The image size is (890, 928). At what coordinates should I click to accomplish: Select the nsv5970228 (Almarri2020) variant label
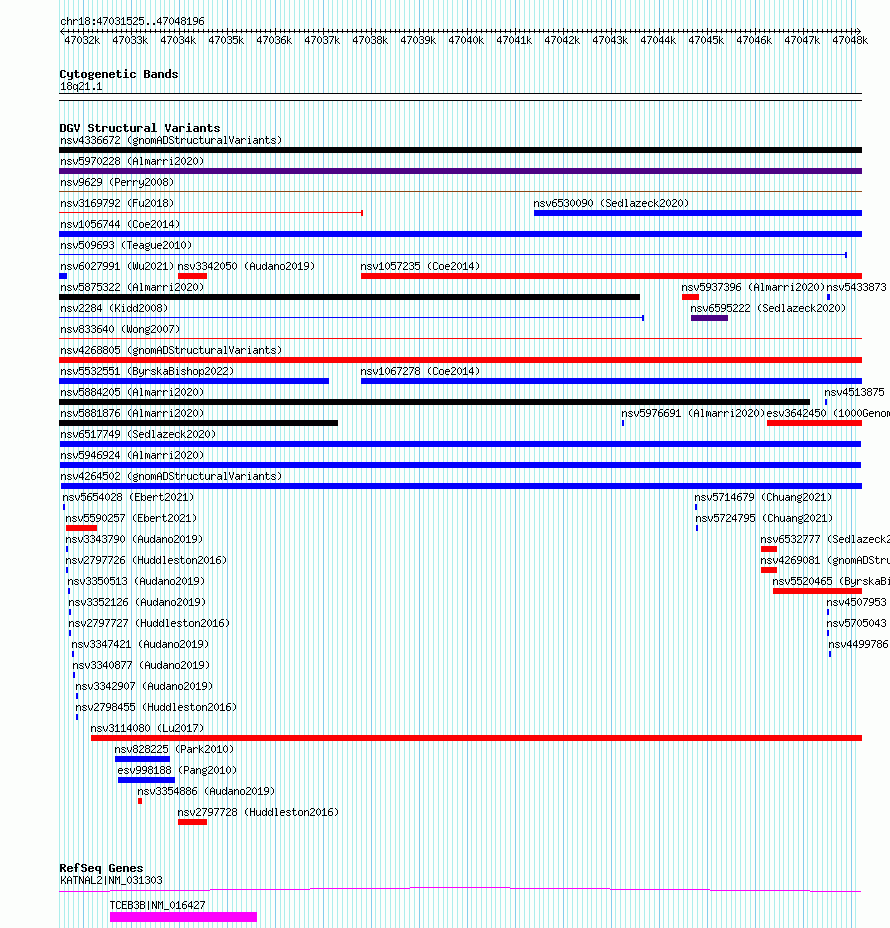[x=132, y=161]
